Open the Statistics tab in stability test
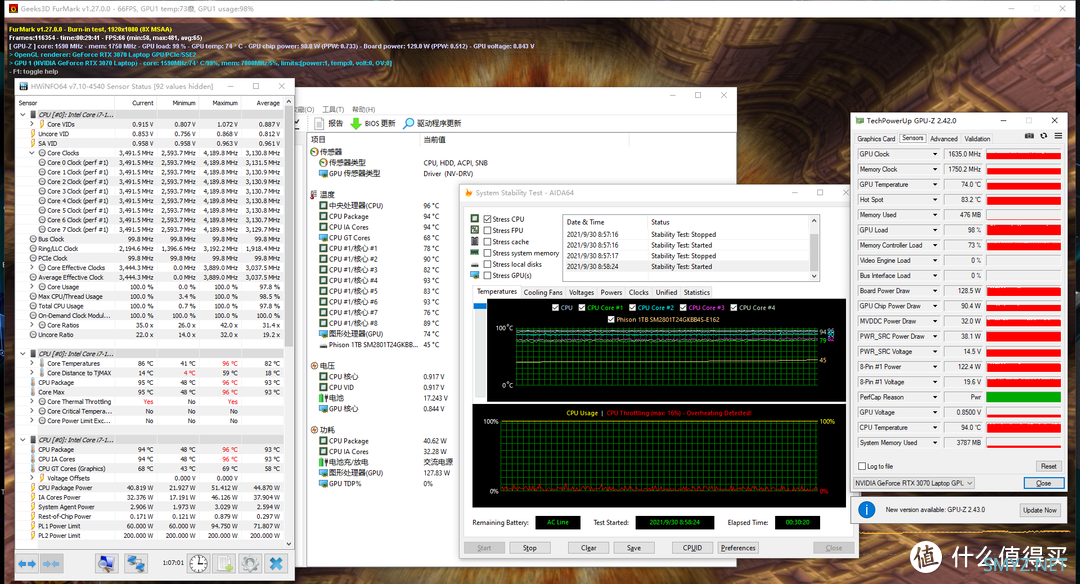This screenshot has width=1080, height=584. (x=696, y=292)
